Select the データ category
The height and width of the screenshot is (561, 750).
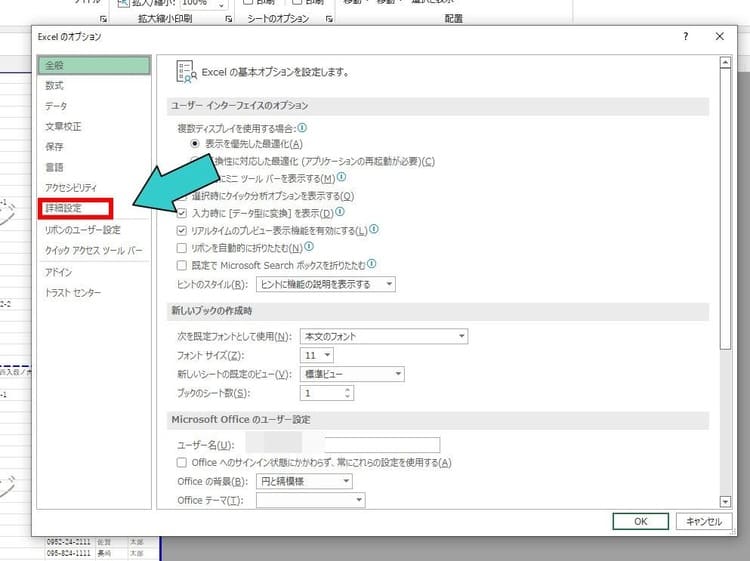tap(56, 106)
